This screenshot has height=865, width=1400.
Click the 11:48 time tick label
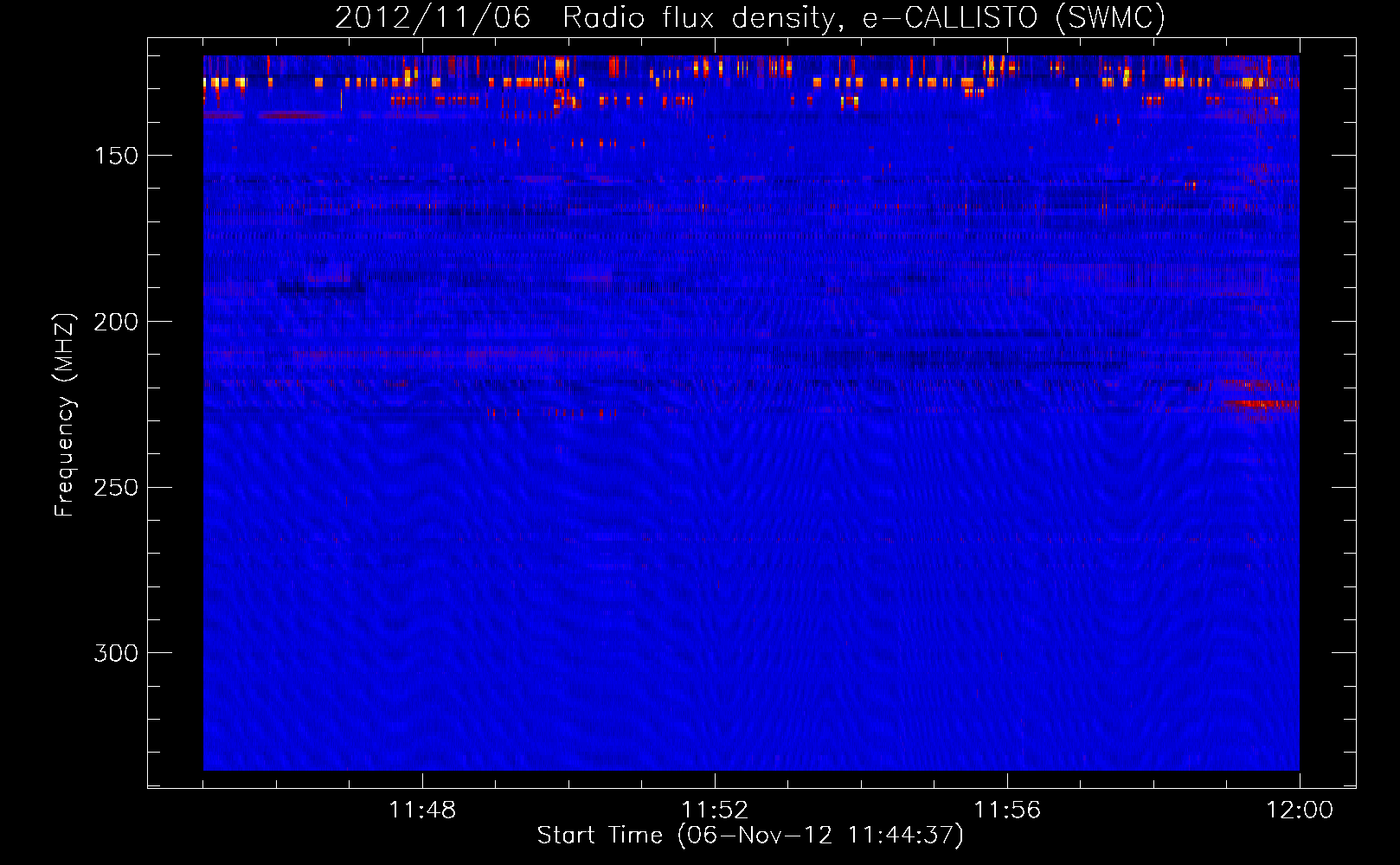pos(422,811)
